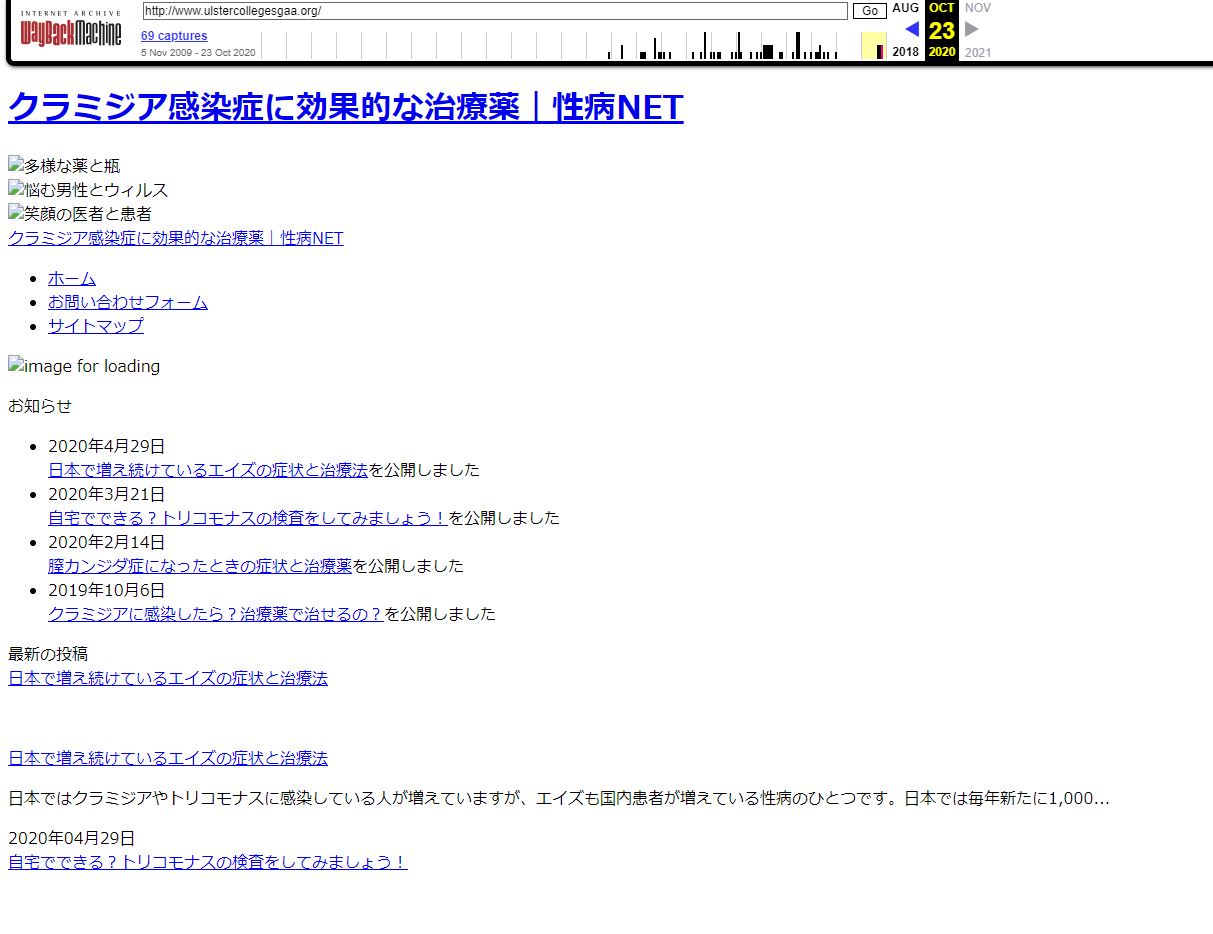
Task: Open the main heading link 'クラミジア感染症に効果的な治療薬'
Action: [345, 107]
